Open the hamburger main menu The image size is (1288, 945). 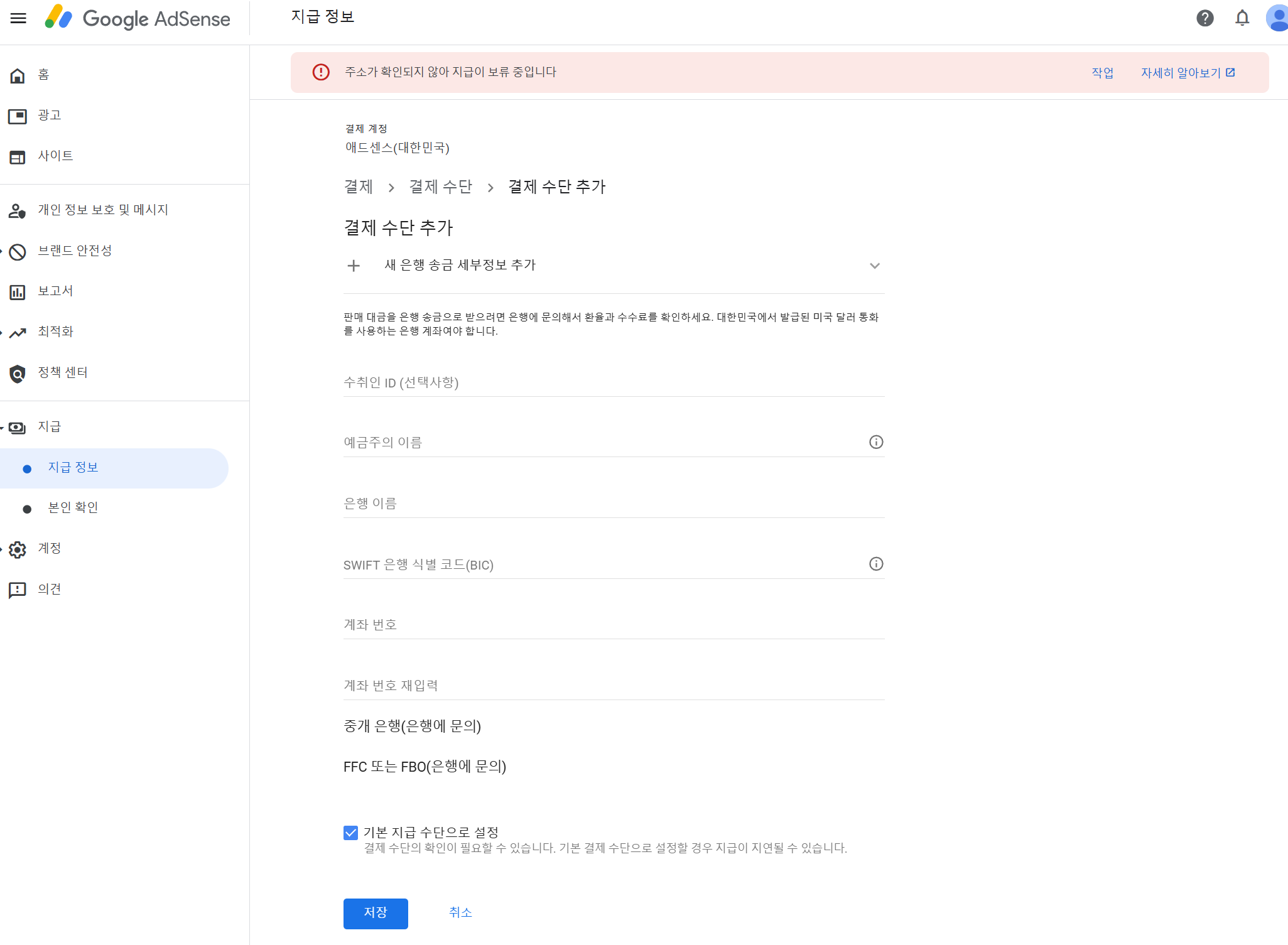pyautogui.click(x=18, y=18)
